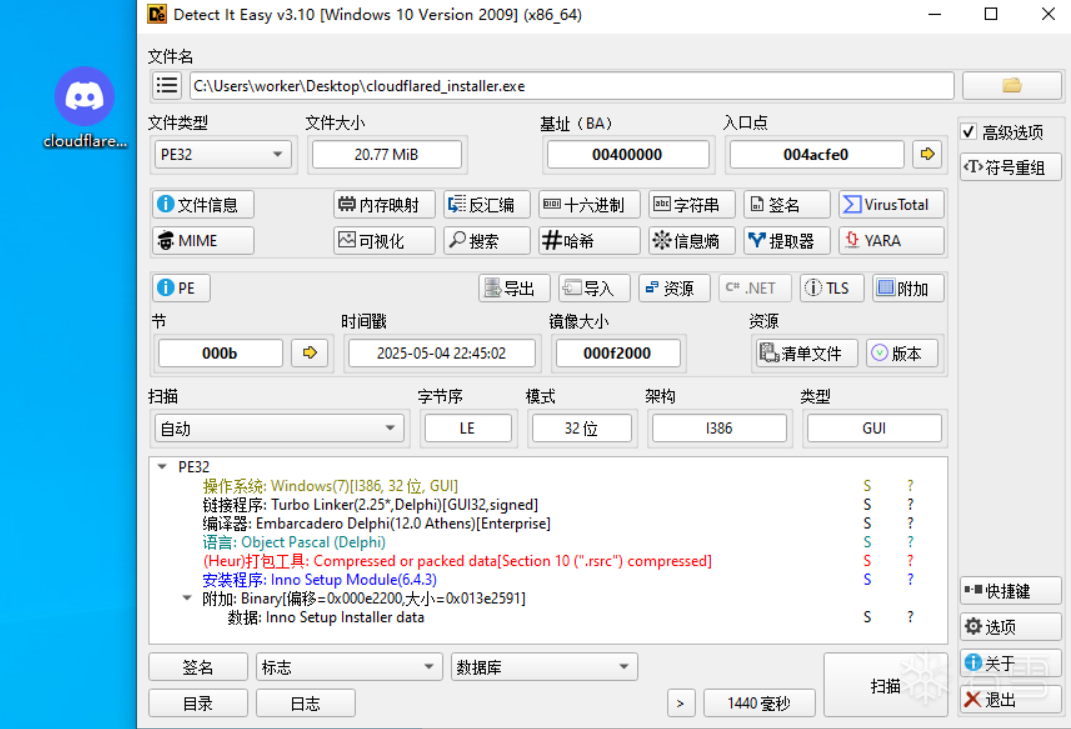This screenshot has height=729, width=1071.
Task: Open the 签名 signatures tool in toolbar
Action: click(x=786, y=204)
